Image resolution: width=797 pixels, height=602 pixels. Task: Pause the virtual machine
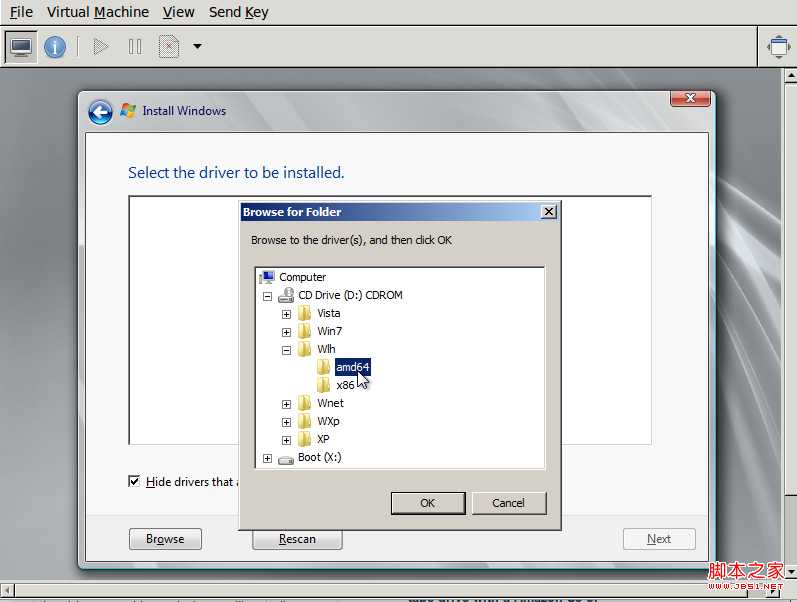pyautogui.click(x=135, y=47)
